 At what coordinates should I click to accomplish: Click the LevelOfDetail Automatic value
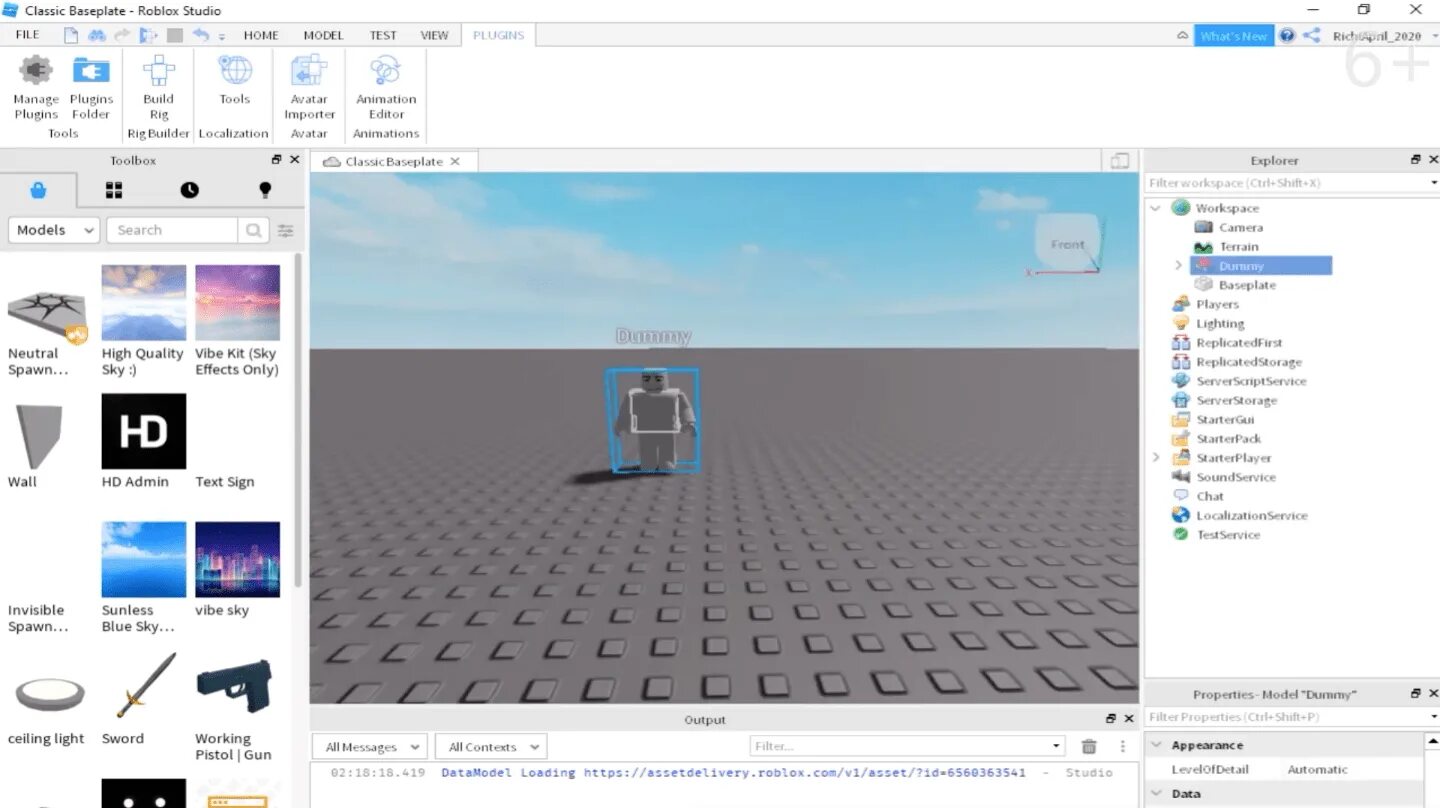point(1317,769)
